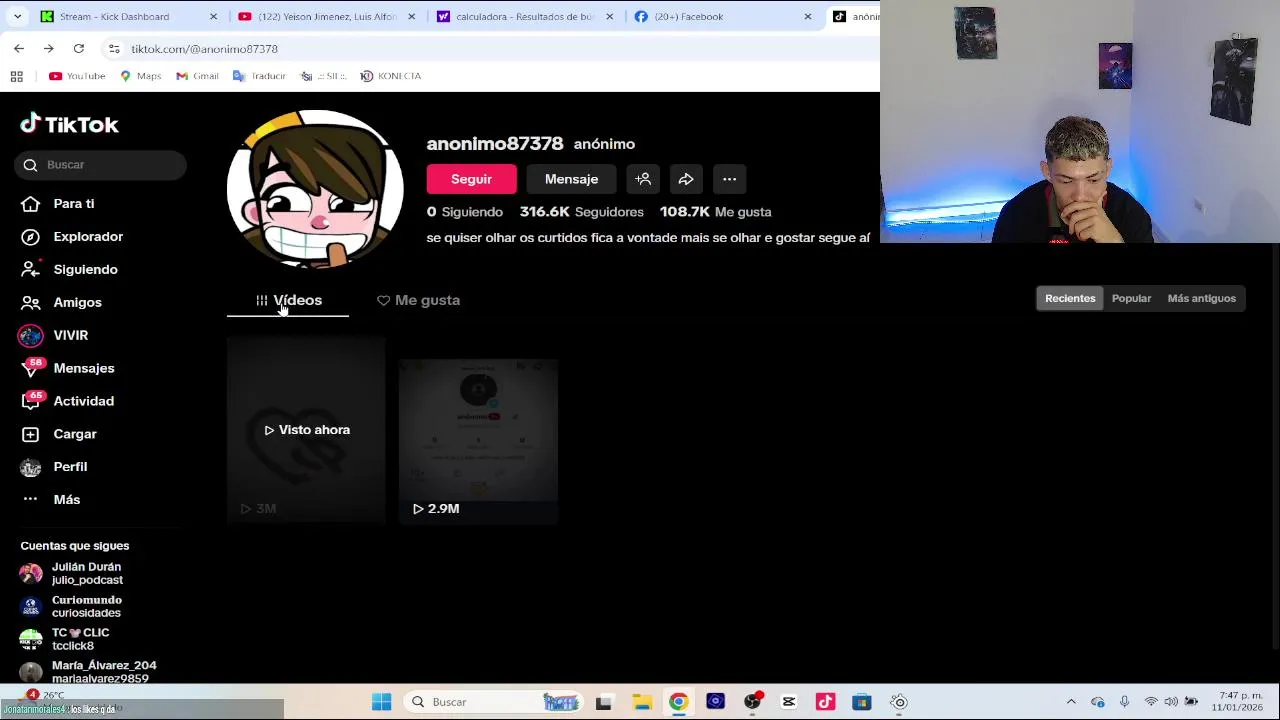Focus the TikTok Buscar search field
The image size is (1280, 720).
pos(100,165)
